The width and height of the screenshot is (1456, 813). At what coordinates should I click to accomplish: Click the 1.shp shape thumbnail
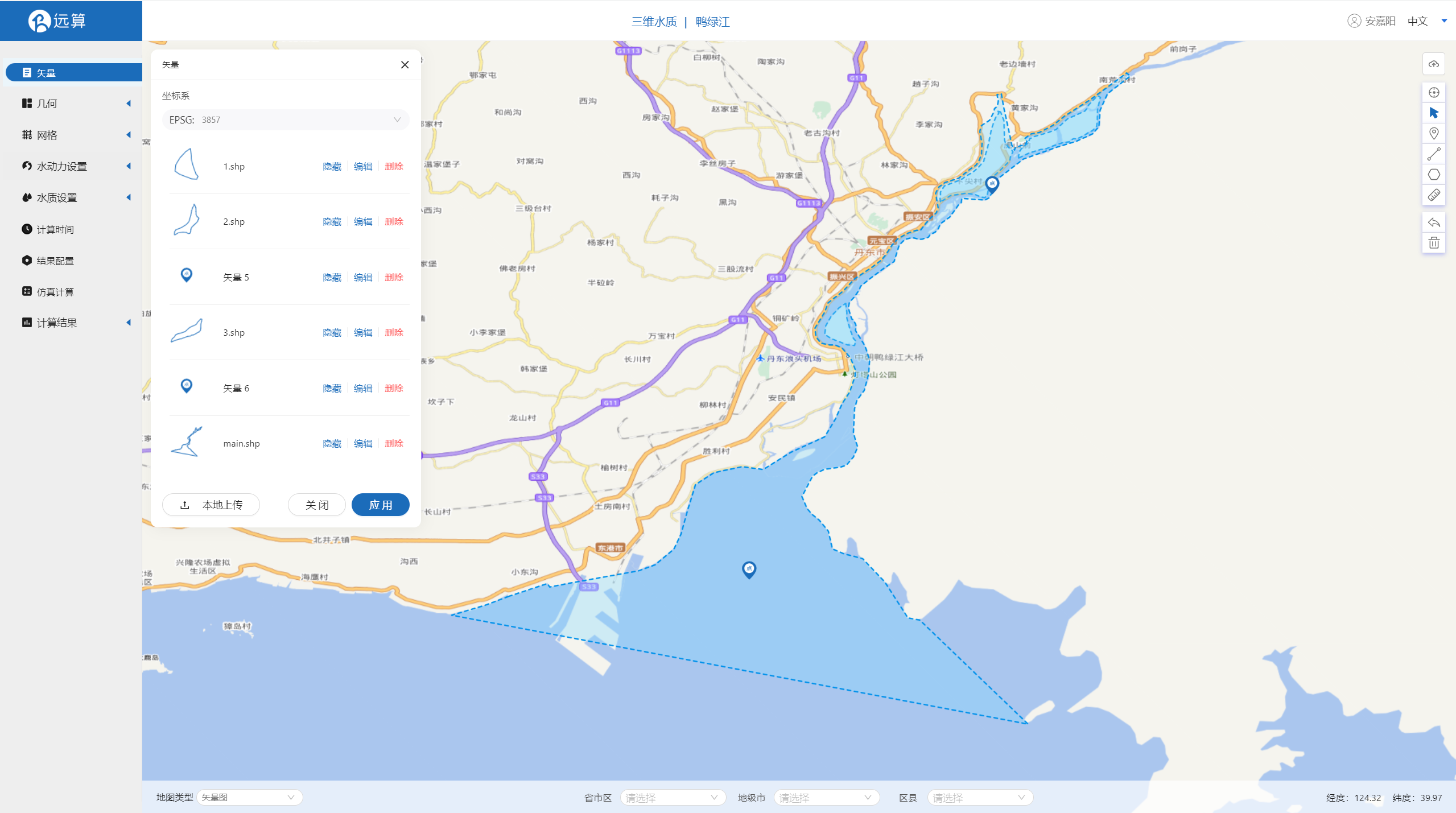coord(187,164)
